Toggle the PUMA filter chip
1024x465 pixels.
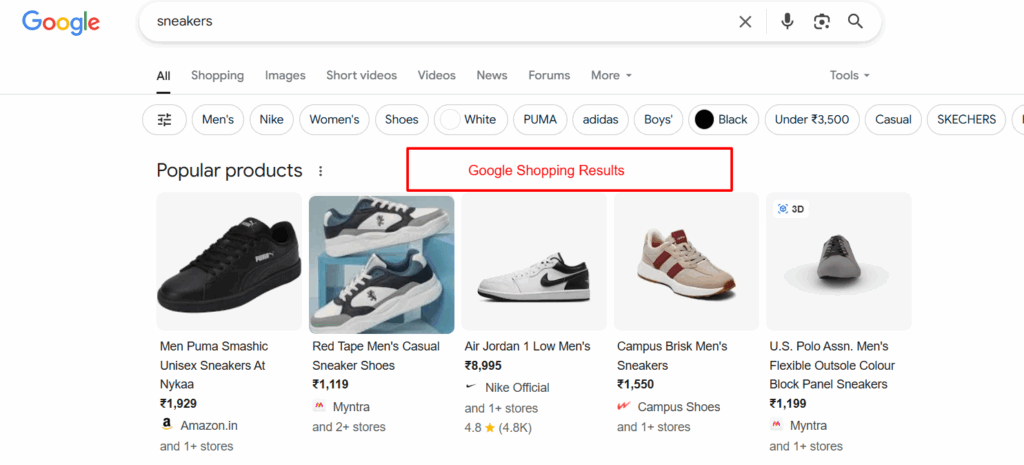(540, 120)
